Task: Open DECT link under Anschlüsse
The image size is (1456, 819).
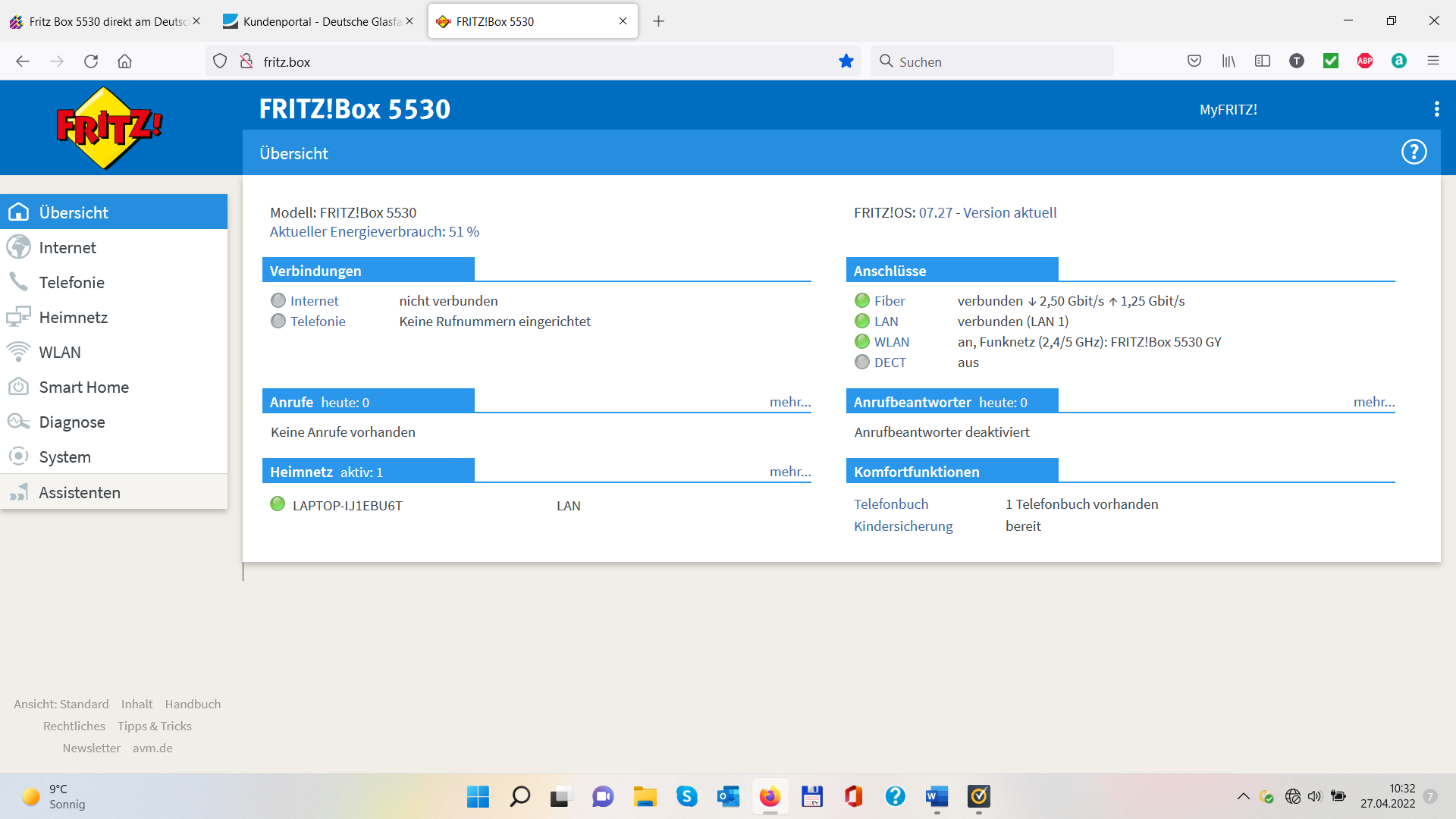Action: click(x=890, y=362)
